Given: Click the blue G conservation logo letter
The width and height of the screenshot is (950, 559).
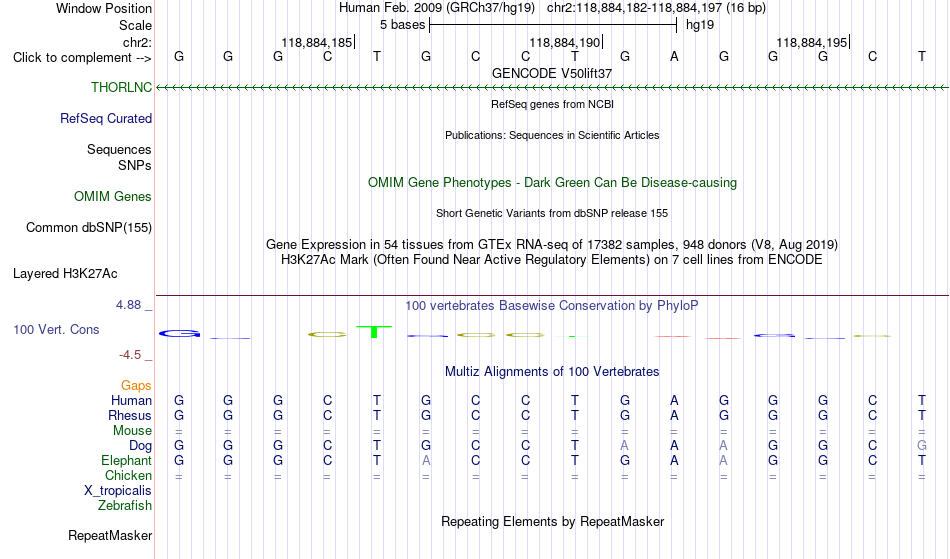Looking at the screenshot, I should 179,333.
